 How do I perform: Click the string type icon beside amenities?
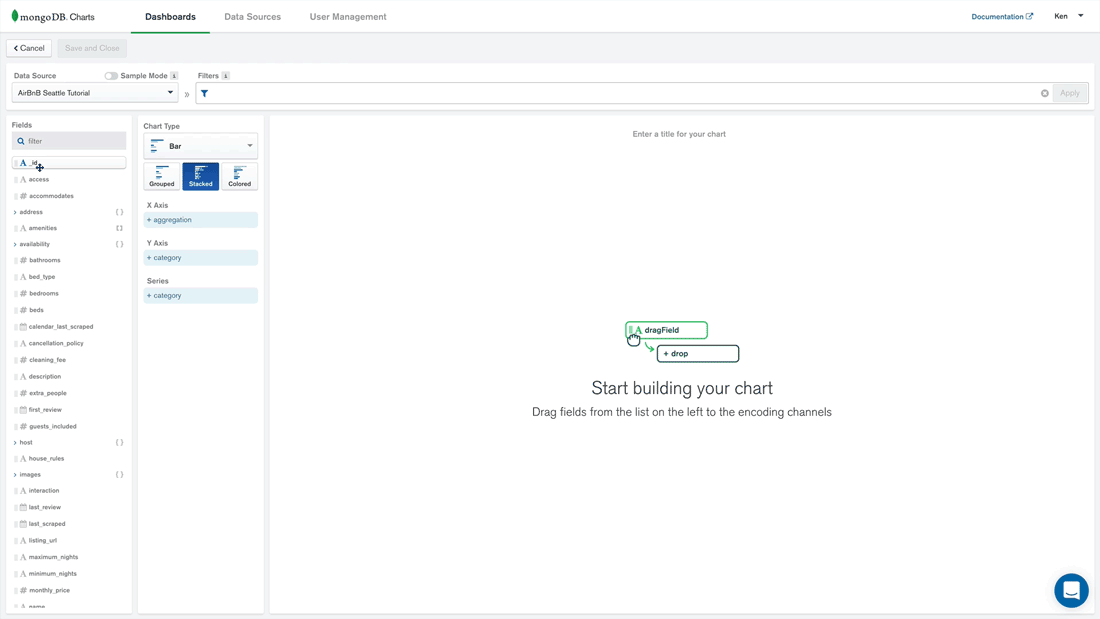point(23,228)
